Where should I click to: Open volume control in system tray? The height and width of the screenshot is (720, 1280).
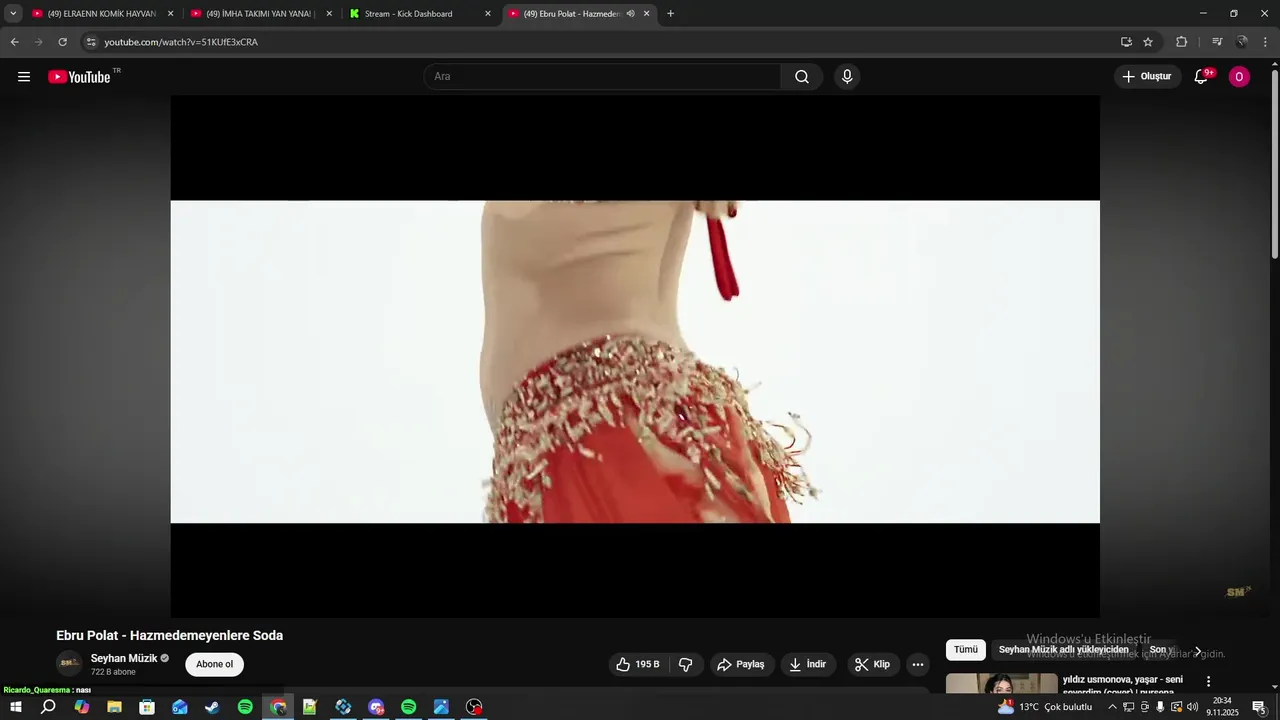tap(1192, 707)
